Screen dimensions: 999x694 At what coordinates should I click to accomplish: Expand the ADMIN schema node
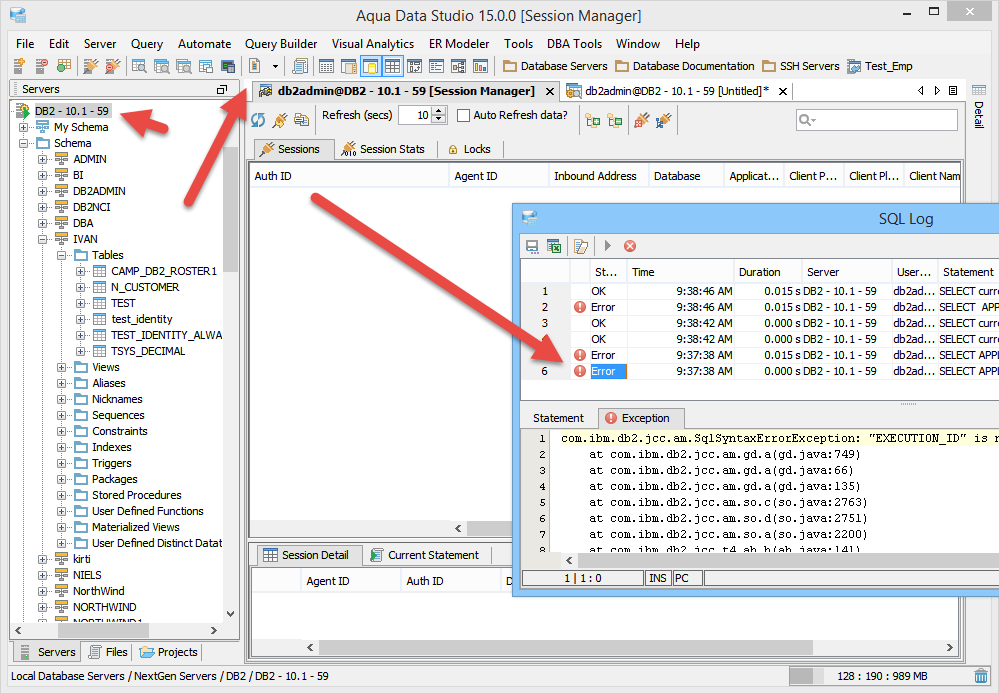point(43,159)
